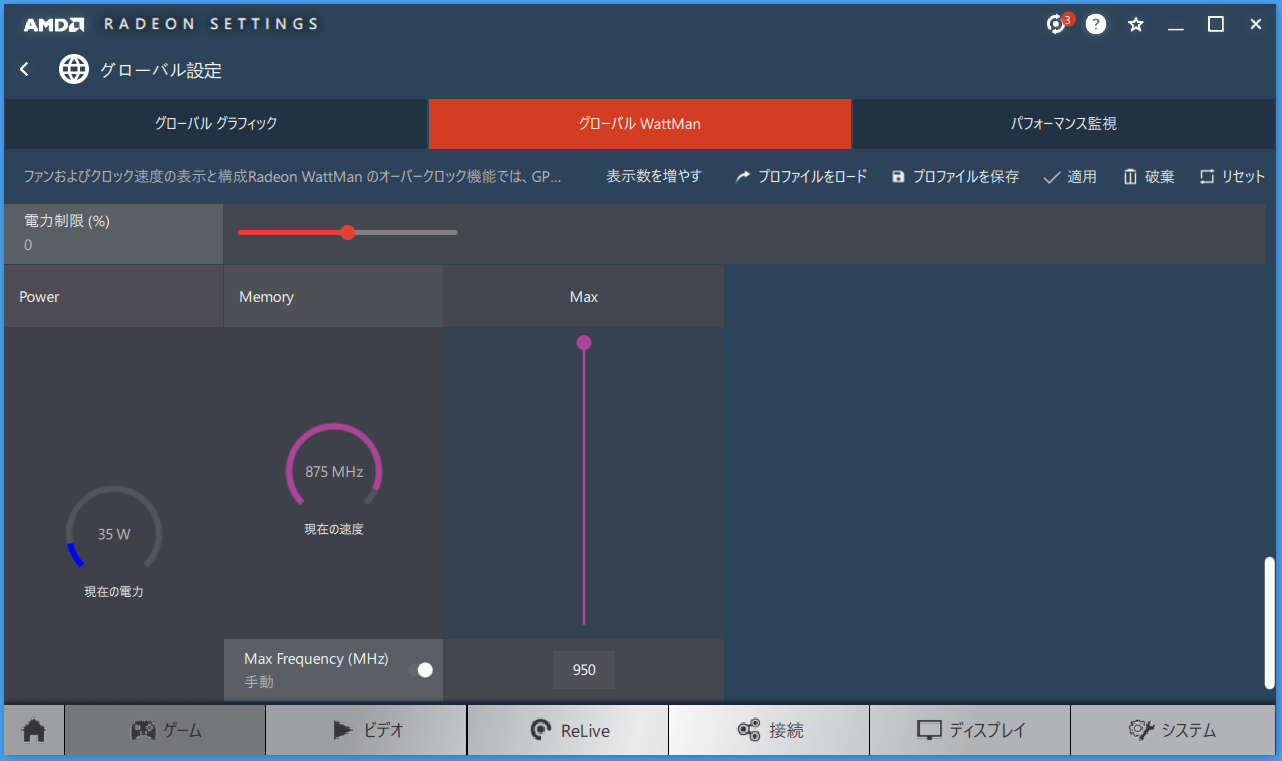Select the グローバル WattMan tab

pos(640,124)
